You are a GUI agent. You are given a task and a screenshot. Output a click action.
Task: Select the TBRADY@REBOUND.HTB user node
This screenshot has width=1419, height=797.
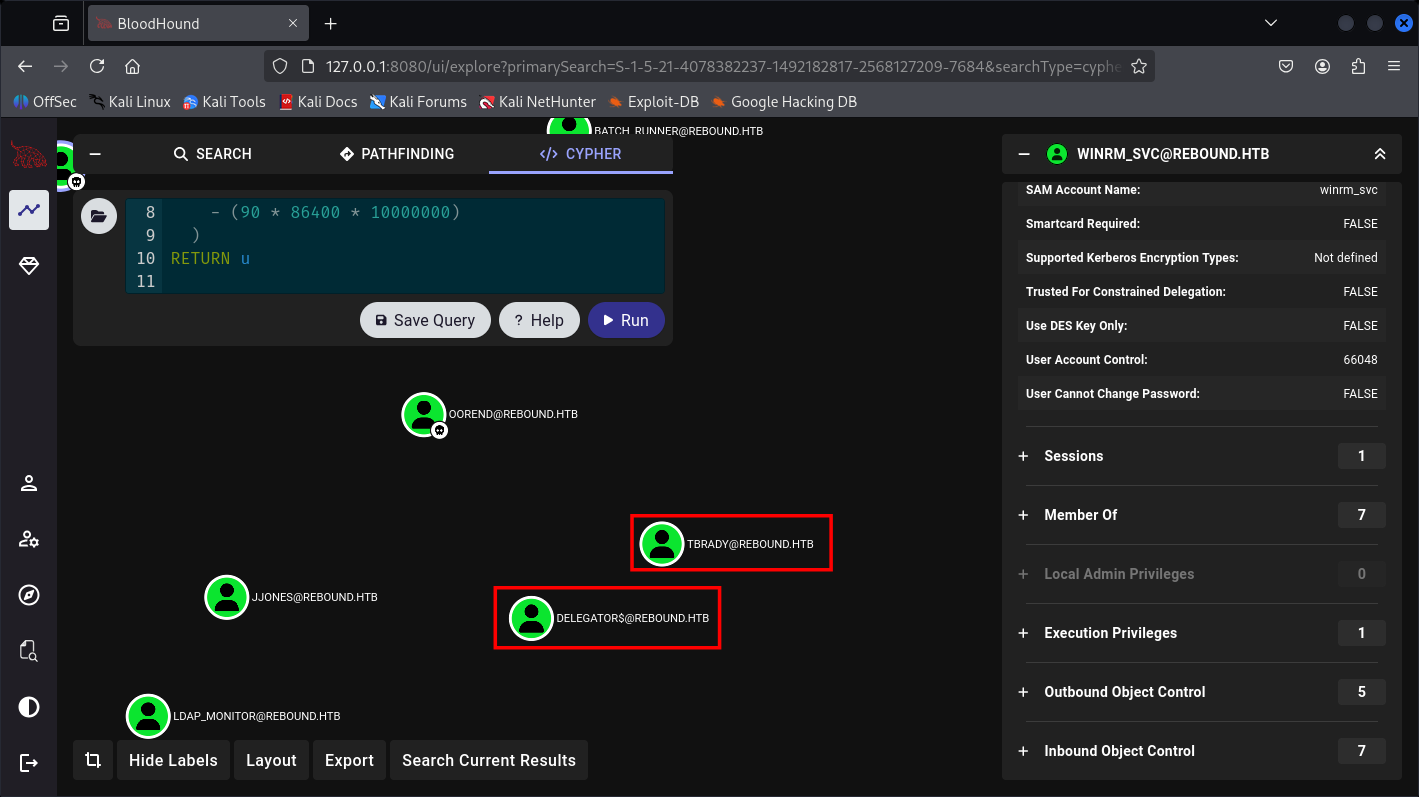(x=661, y=544)
